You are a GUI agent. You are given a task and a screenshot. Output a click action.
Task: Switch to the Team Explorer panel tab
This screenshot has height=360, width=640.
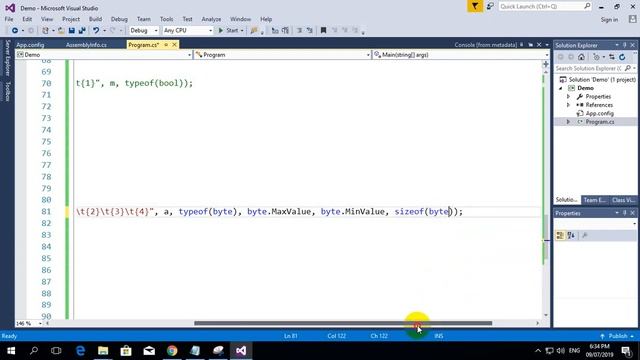coord(594,200)
